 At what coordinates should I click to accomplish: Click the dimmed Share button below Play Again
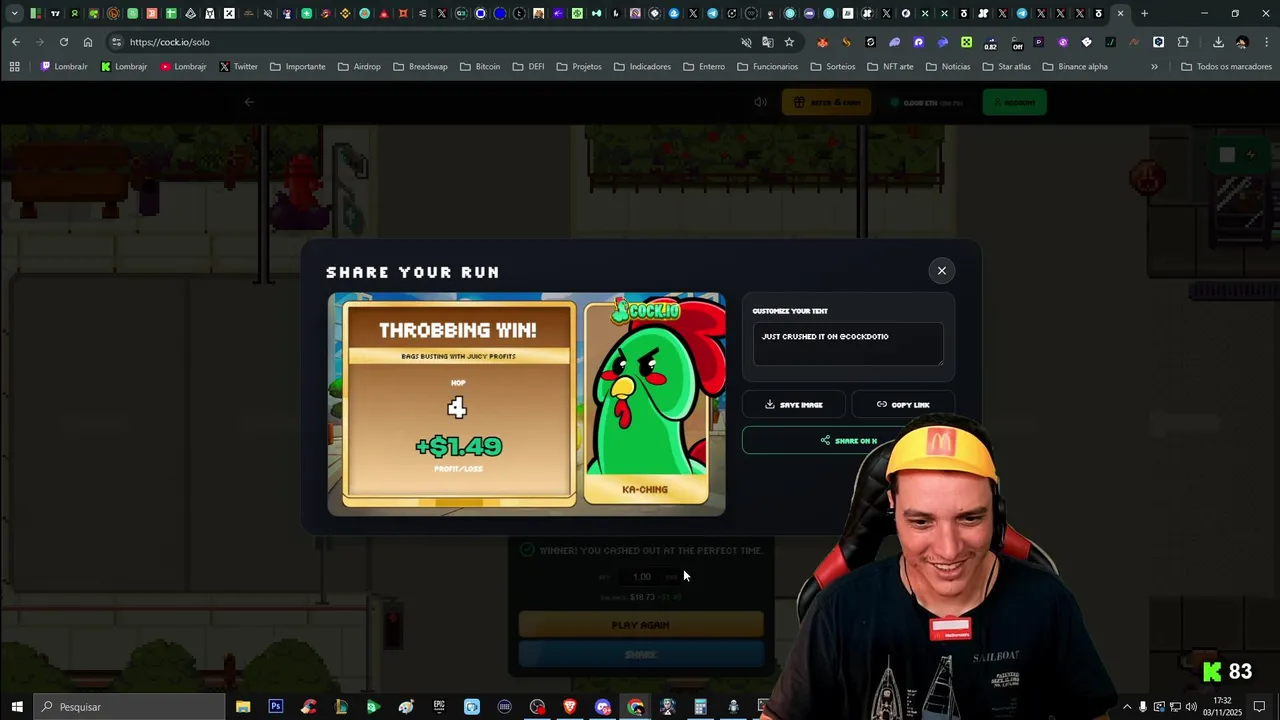pyautogui.click(x=640, y=655)
